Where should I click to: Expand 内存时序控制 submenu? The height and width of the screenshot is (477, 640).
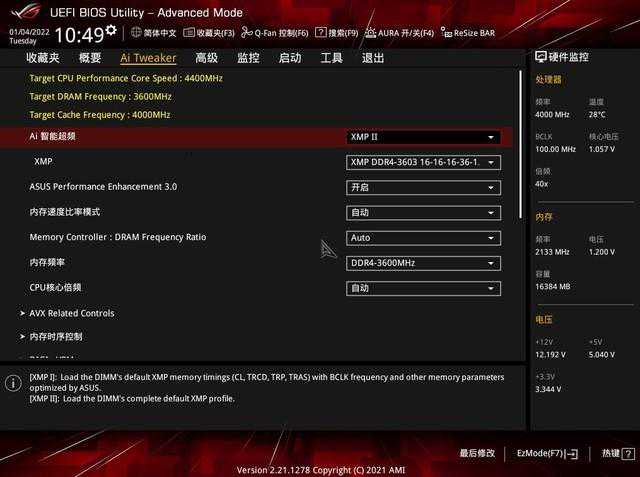pyautogui.click(x=56, y=337)
